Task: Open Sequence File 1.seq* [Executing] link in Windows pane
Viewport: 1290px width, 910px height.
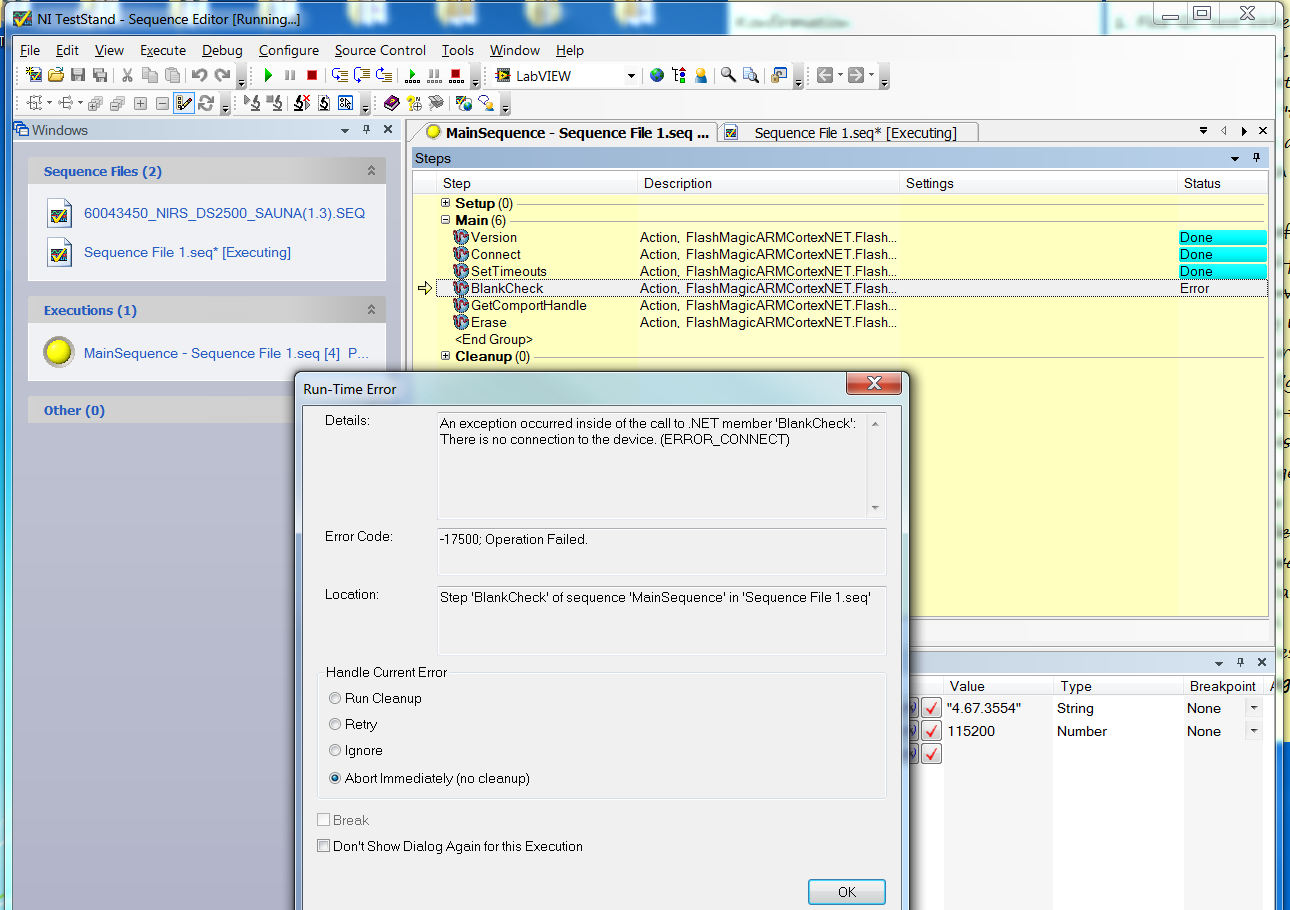Action: [x=187, y=252]
